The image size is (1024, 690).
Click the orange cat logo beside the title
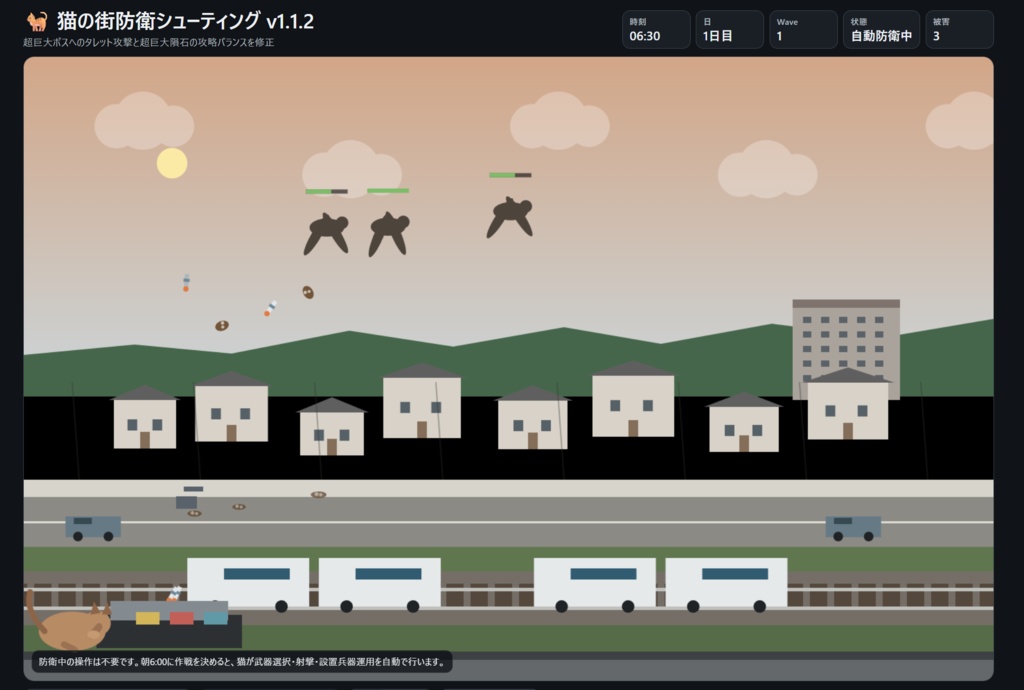pyautogui.click(x=37, y=22)
